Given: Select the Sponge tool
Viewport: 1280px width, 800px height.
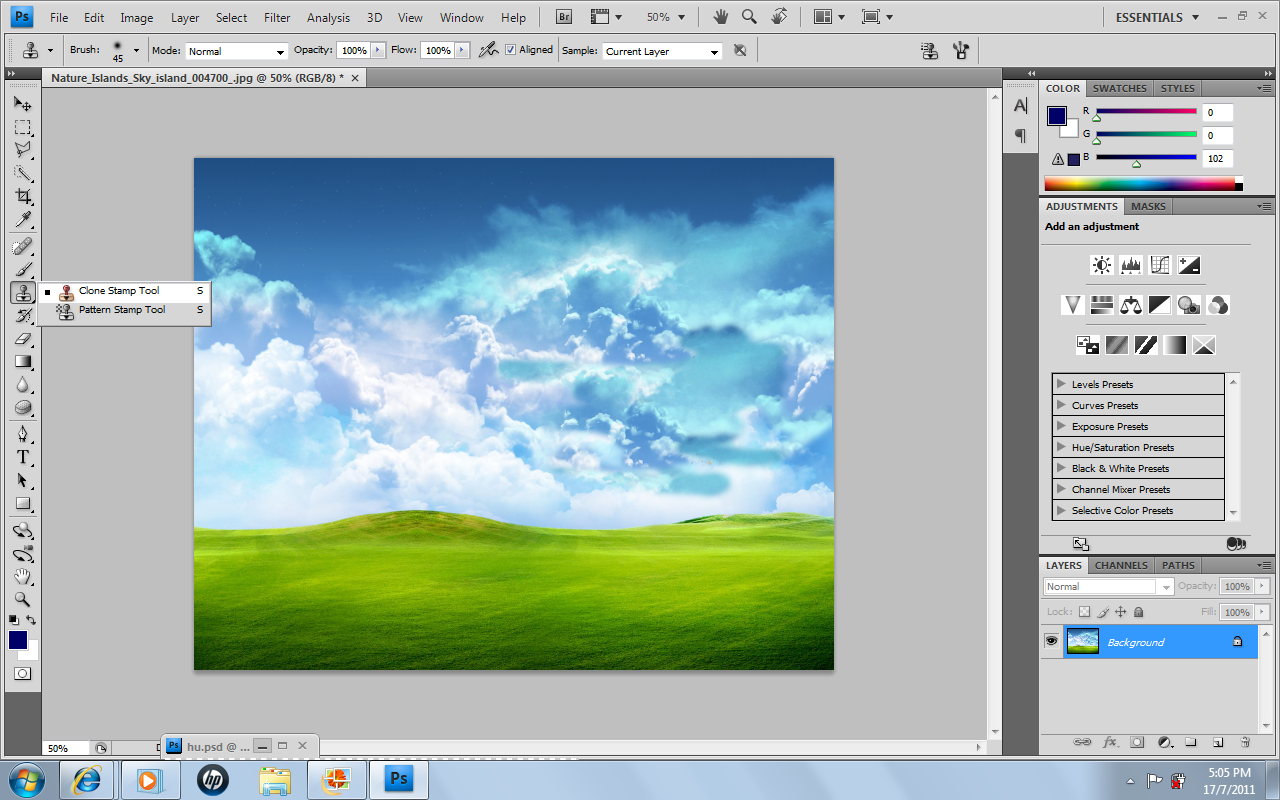Looking at the screenshot, I should pos(22,408).
